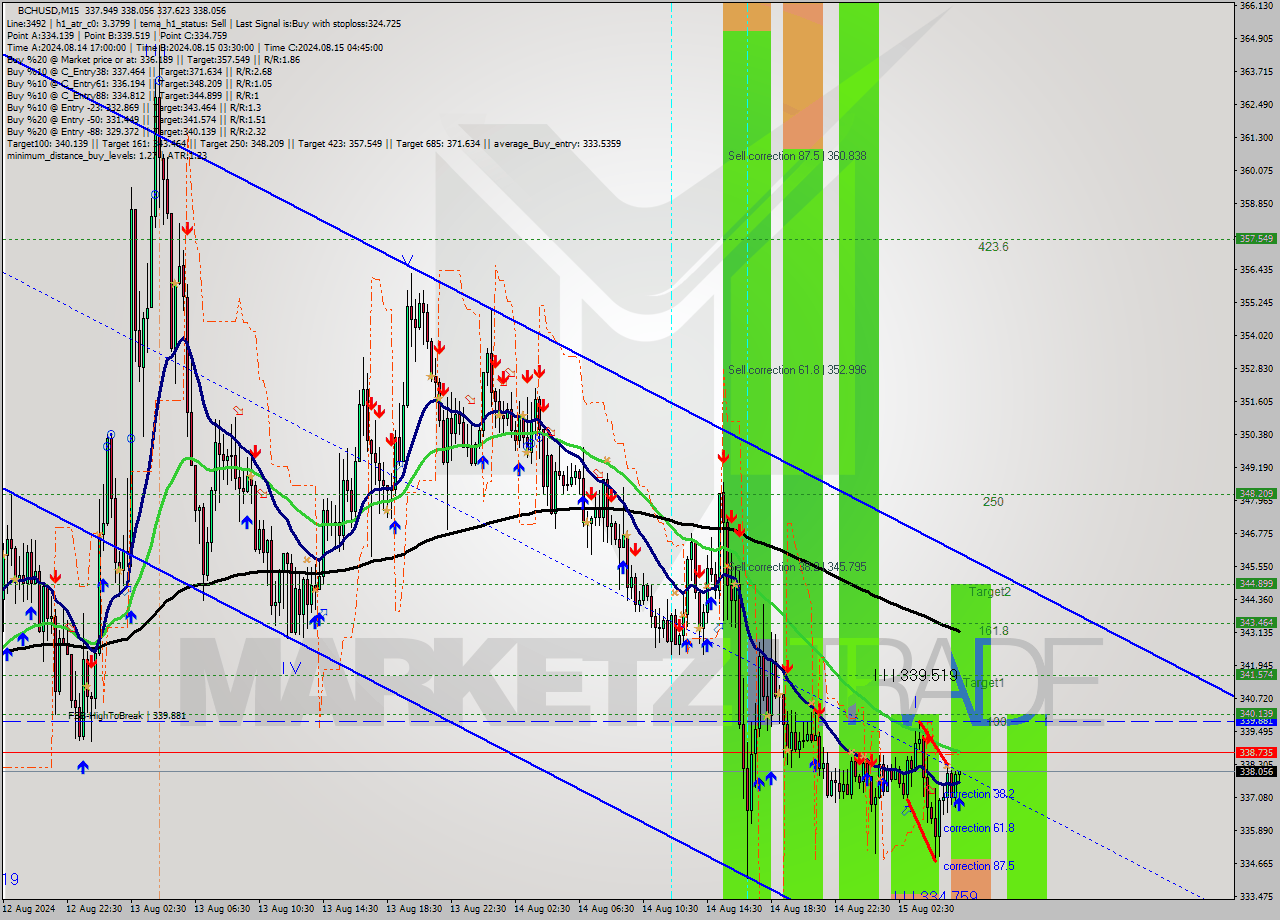
Task: Click the 'average_Buy_entry: 333.5359' text
Action: click(x=555, y=144)
